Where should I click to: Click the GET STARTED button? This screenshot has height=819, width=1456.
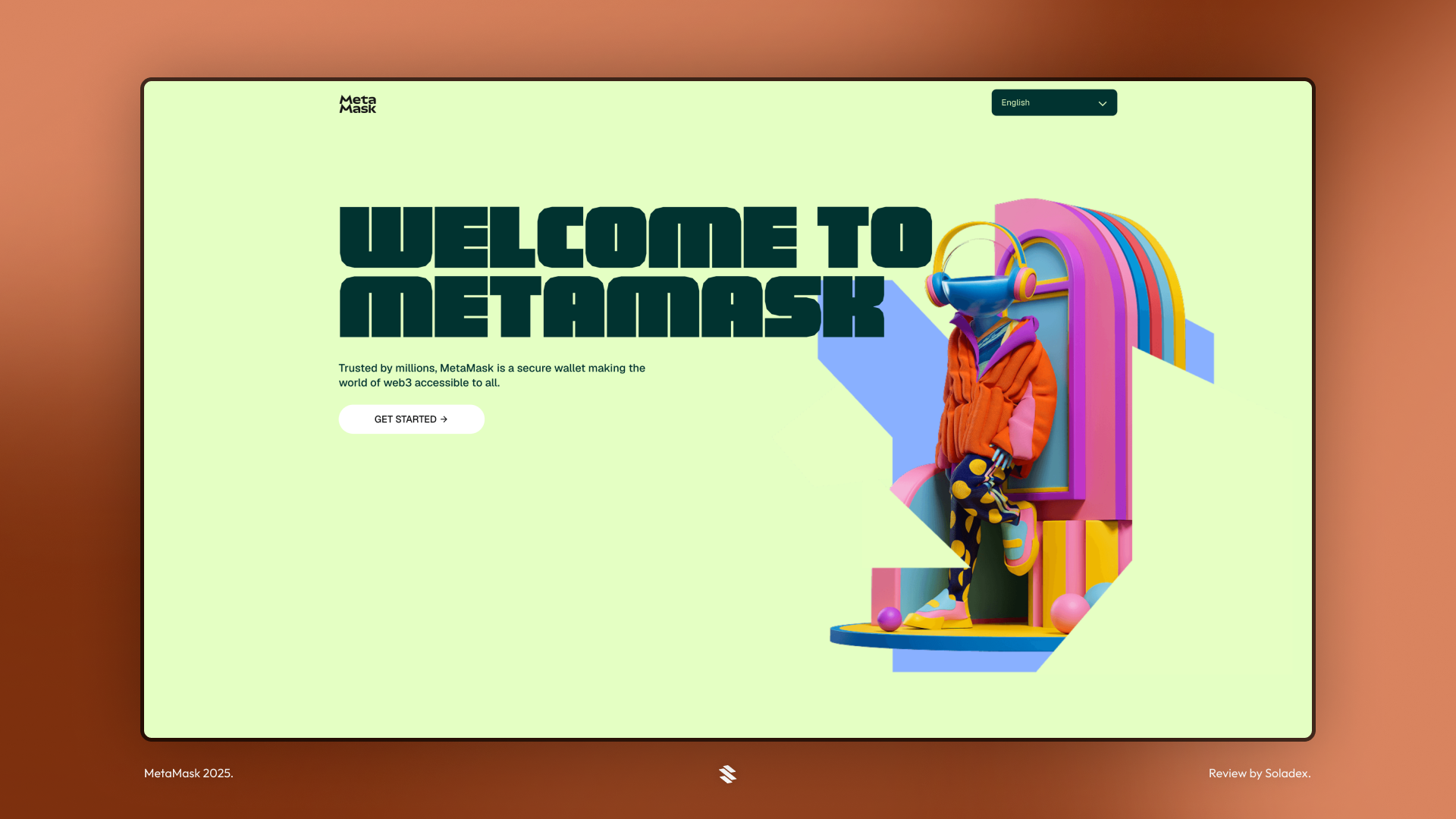click(411, 419)
